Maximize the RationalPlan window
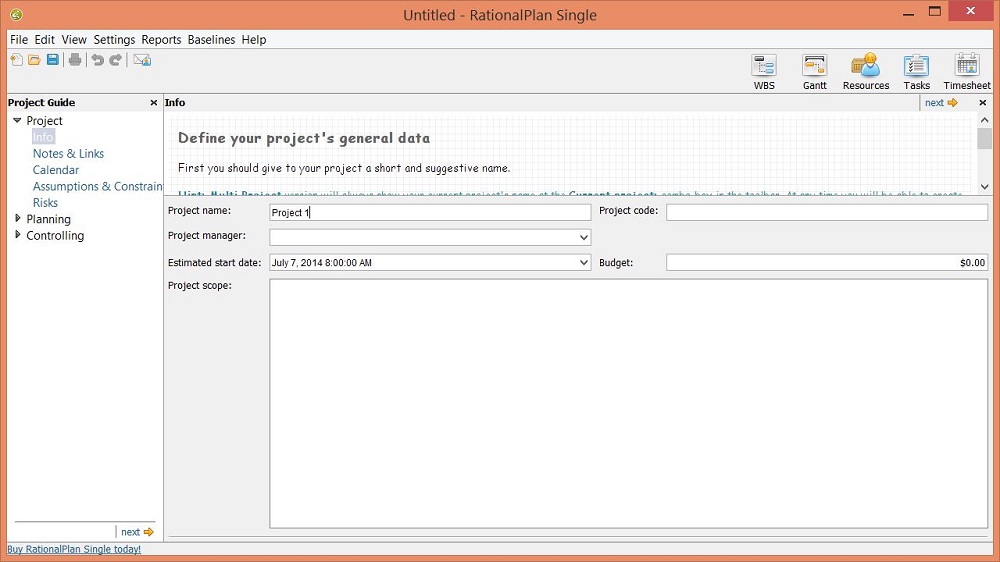The height and width of the screenshot is (562, 1000). click(x=935, y=11)
